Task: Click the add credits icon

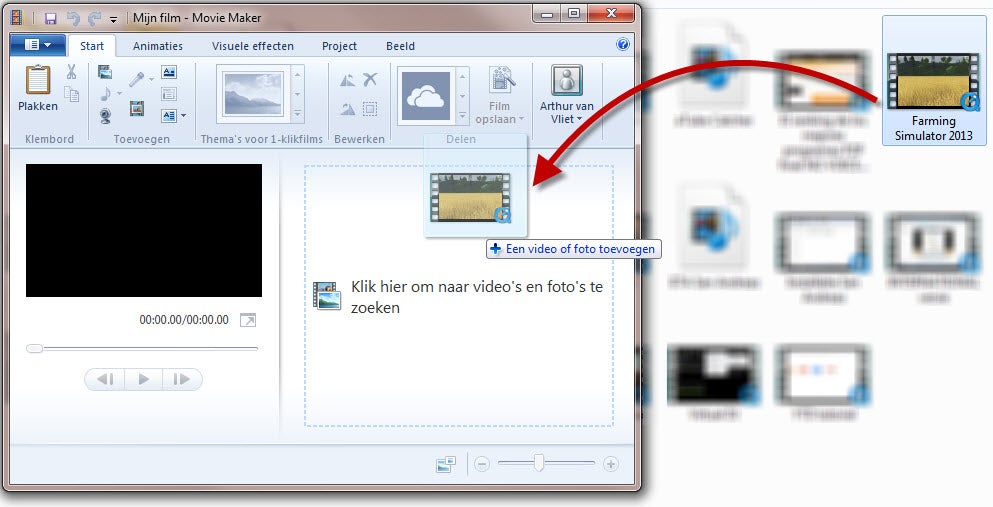Action: (168, 115)
